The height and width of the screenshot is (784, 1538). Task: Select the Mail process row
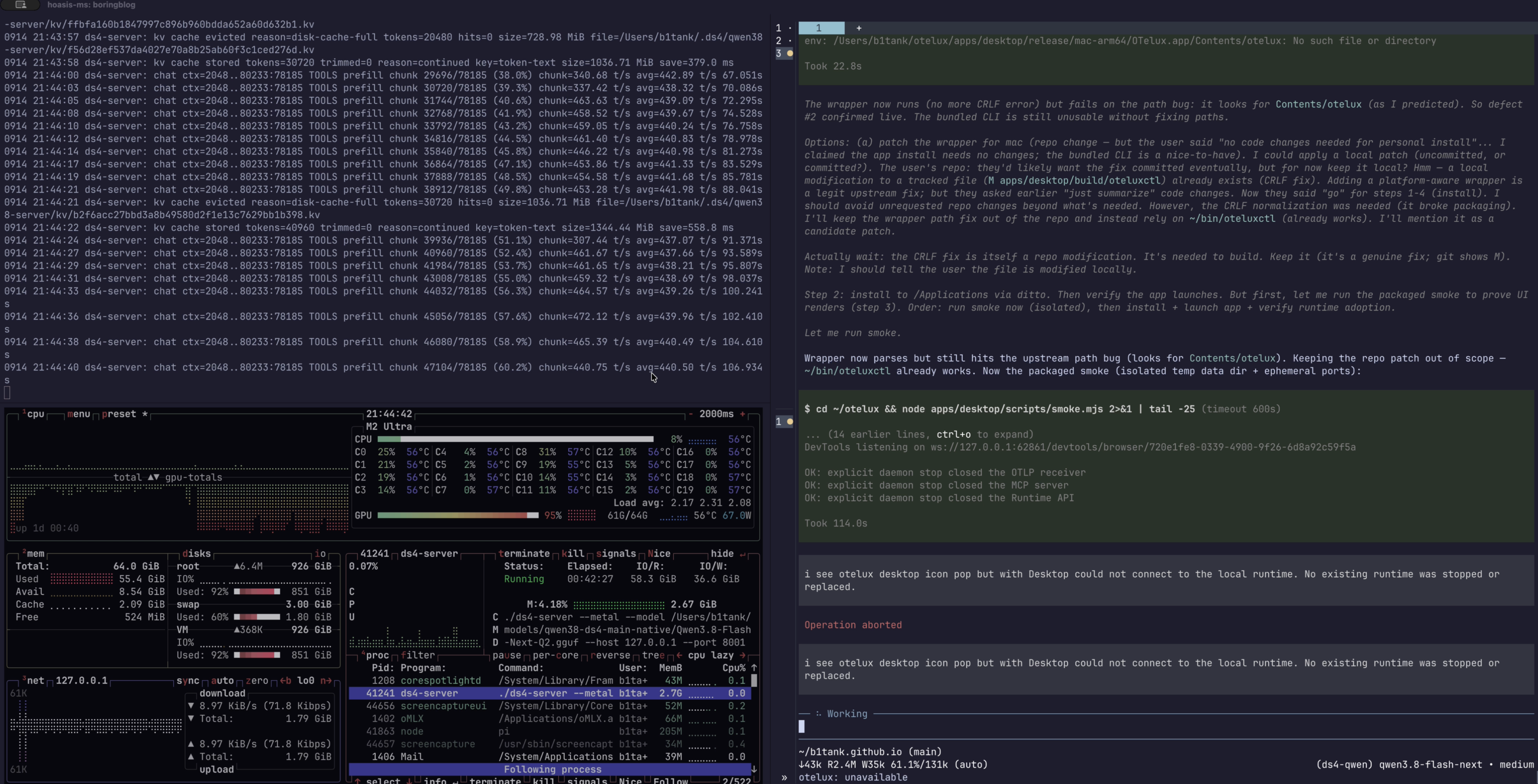(x=549, y=757)
